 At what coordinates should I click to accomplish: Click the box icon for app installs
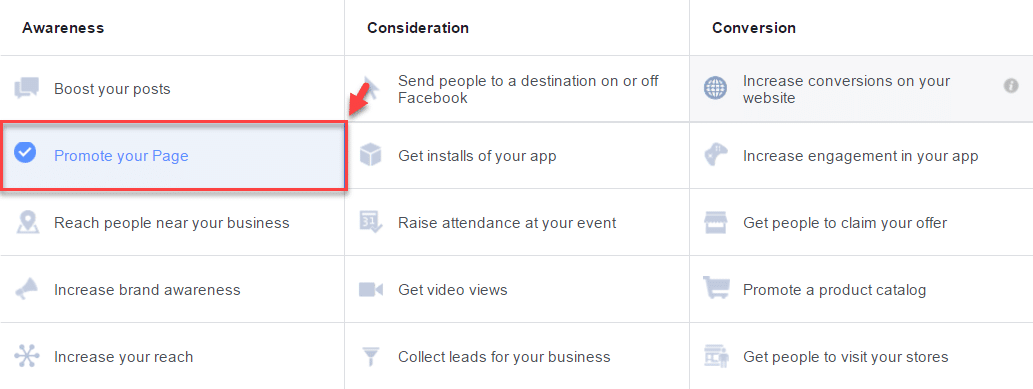pos(371,156)
